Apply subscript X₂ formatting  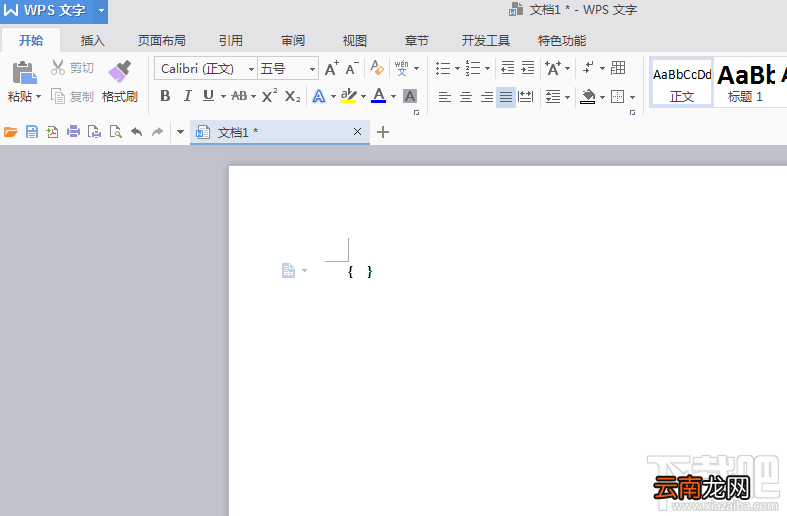(x=293, y=96)
